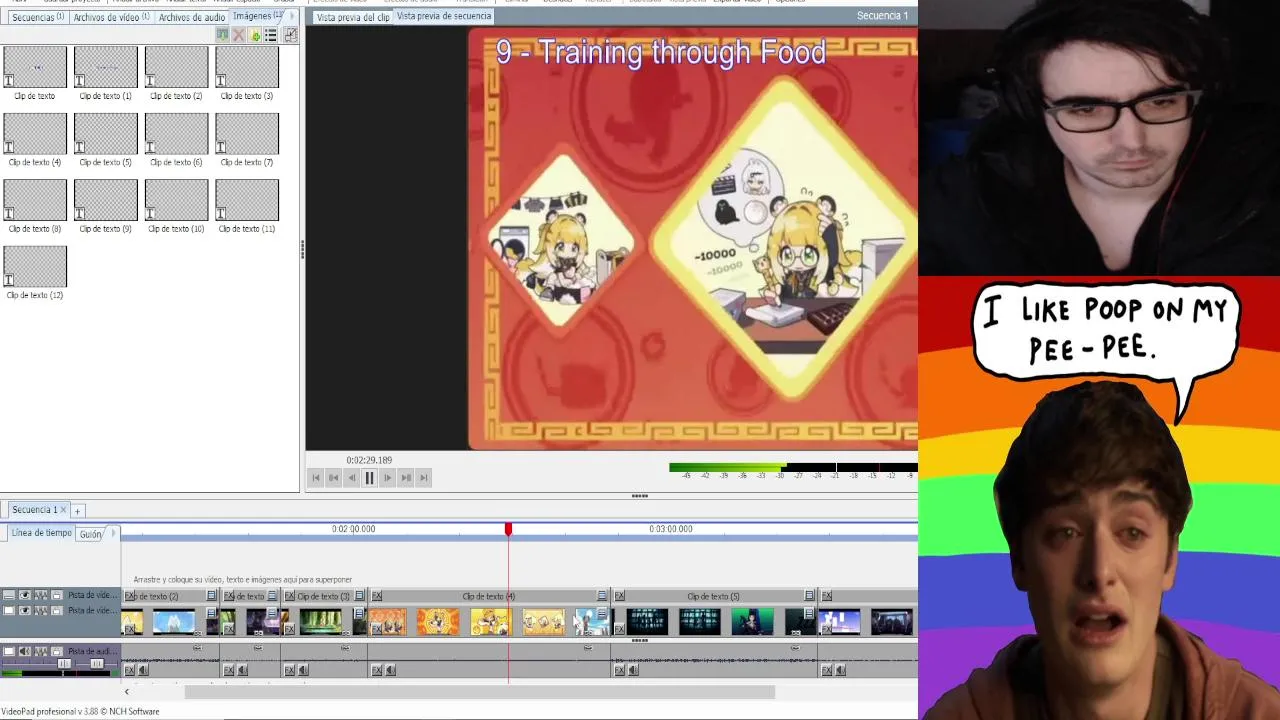
Task: Select the Clip de texto (3) thumbnail
Action: tap(247, 67)
